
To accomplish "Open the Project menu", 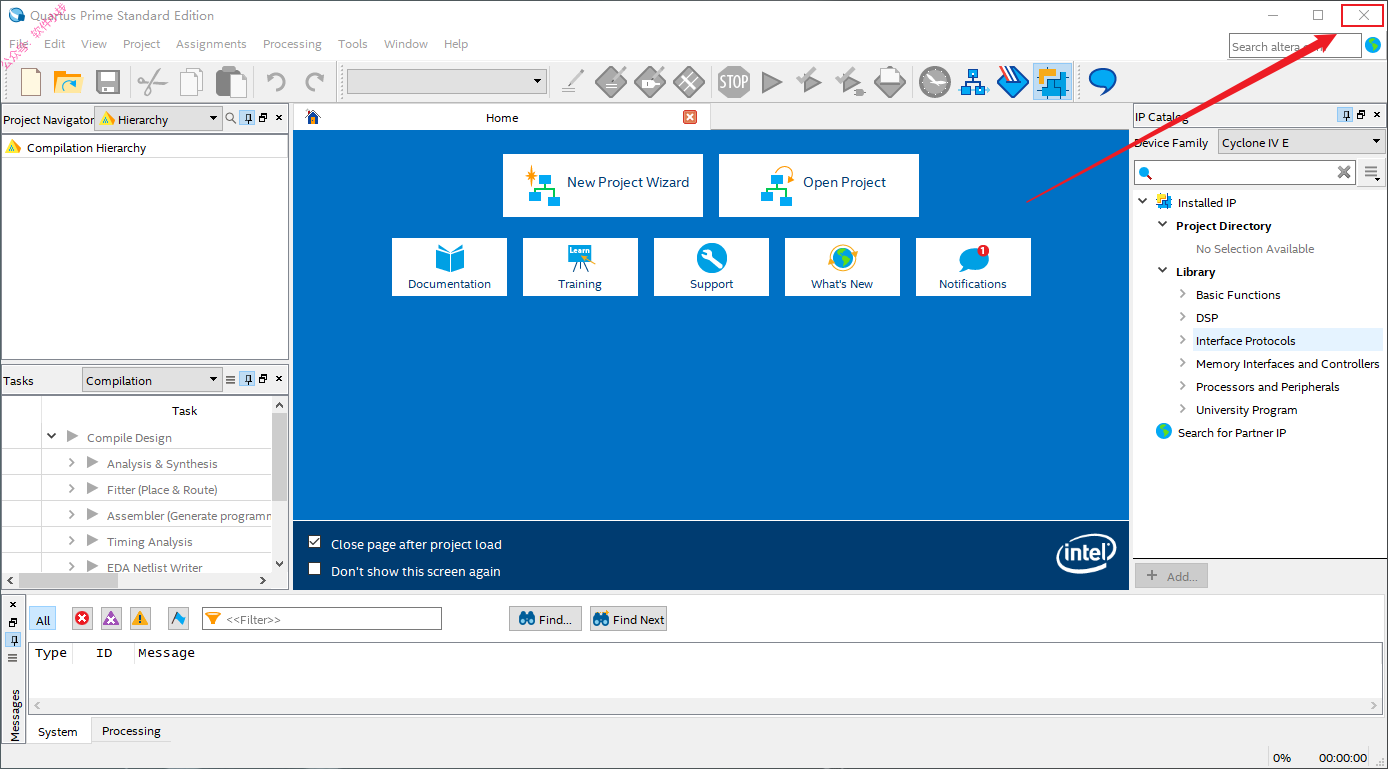I will [x=141, y=44].
